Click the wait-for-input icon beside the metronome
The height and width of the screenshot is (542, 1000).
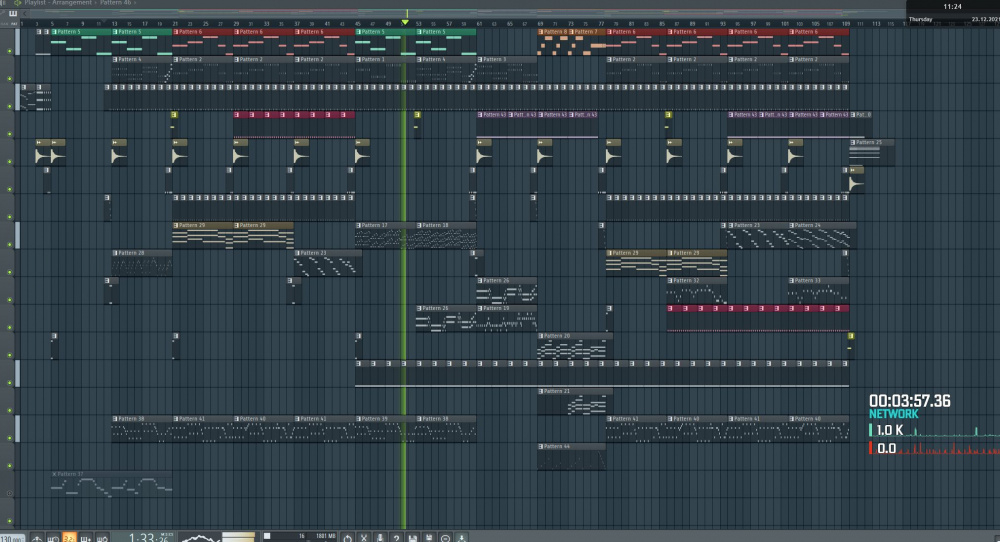pyautogui.click(x=54, y=537)
